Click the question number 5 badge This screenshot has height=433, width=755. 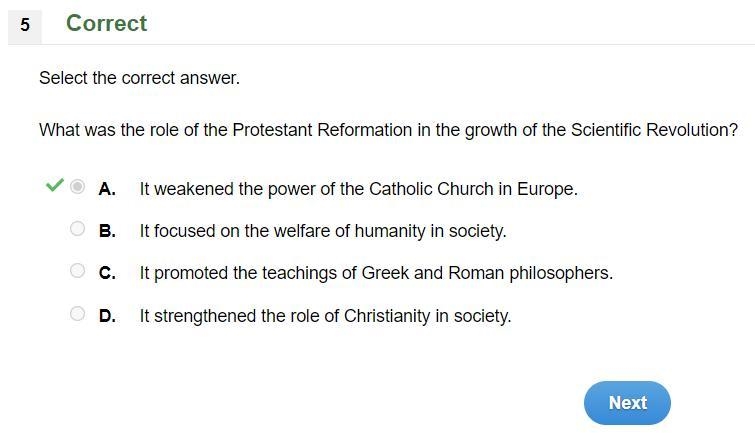pos(25,25)
